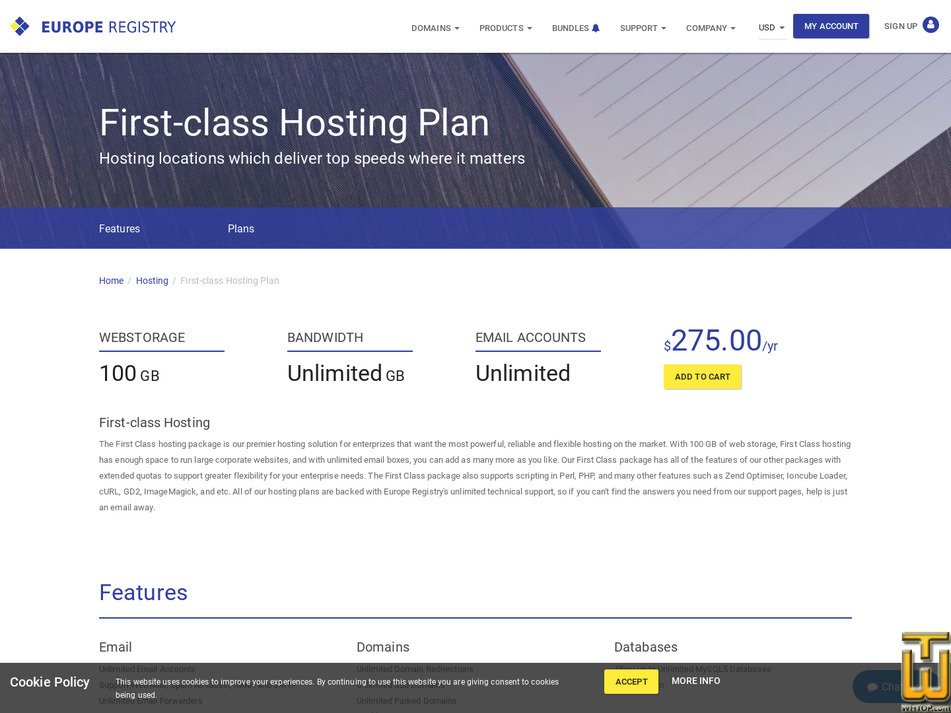Click the Sign Up link

pyautogui.click(x=900, y=26)
